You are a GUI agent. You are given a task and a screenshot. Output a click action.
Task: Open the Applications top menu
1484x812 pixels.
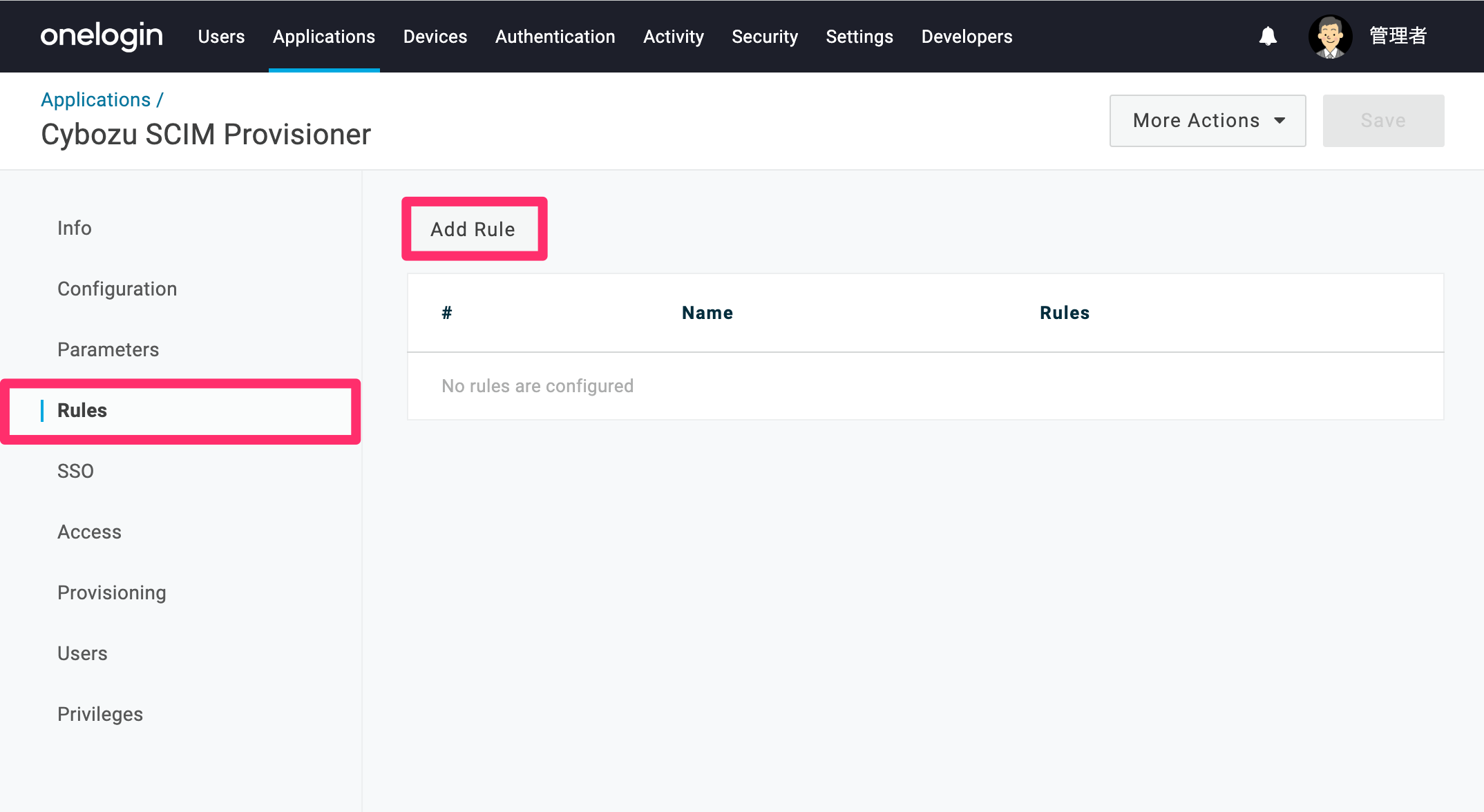click(x=324, y=37)
